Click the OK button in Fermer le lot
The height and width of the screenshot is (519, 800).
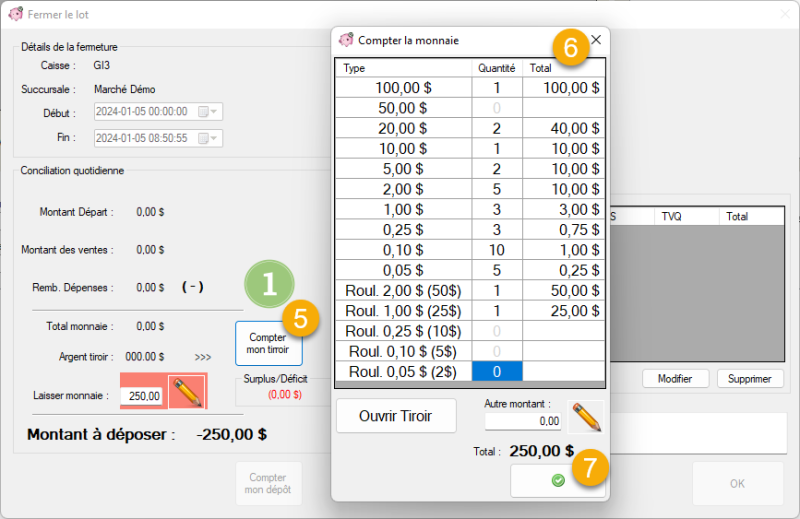pos(737,483)
